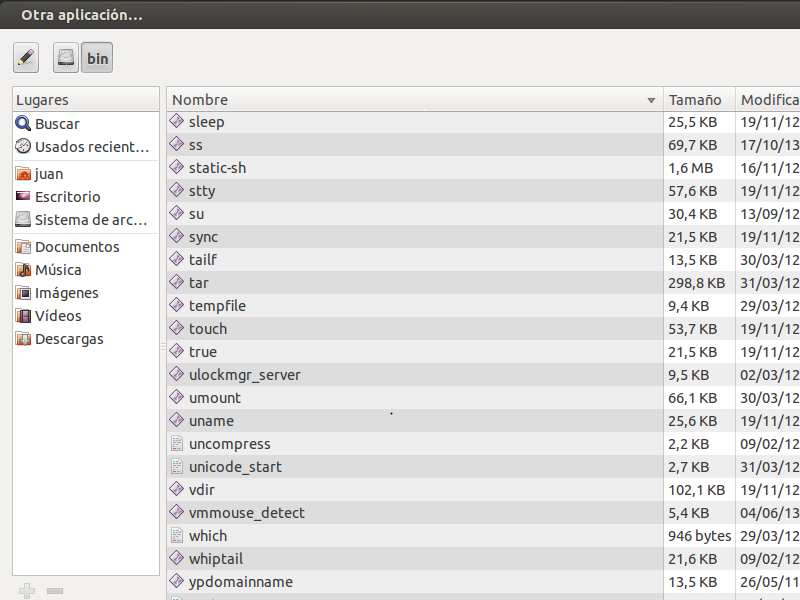Go to the Descargas folder

[69, 339]
